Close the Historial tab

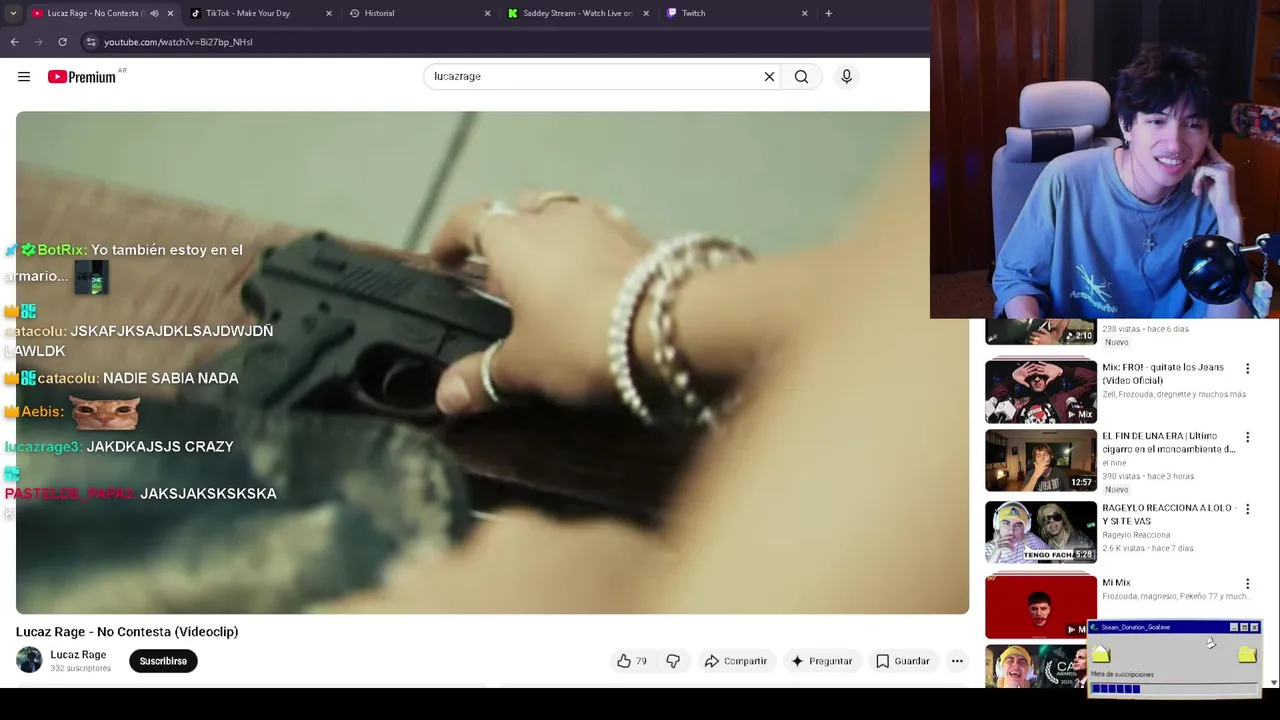tap(487, 13)
